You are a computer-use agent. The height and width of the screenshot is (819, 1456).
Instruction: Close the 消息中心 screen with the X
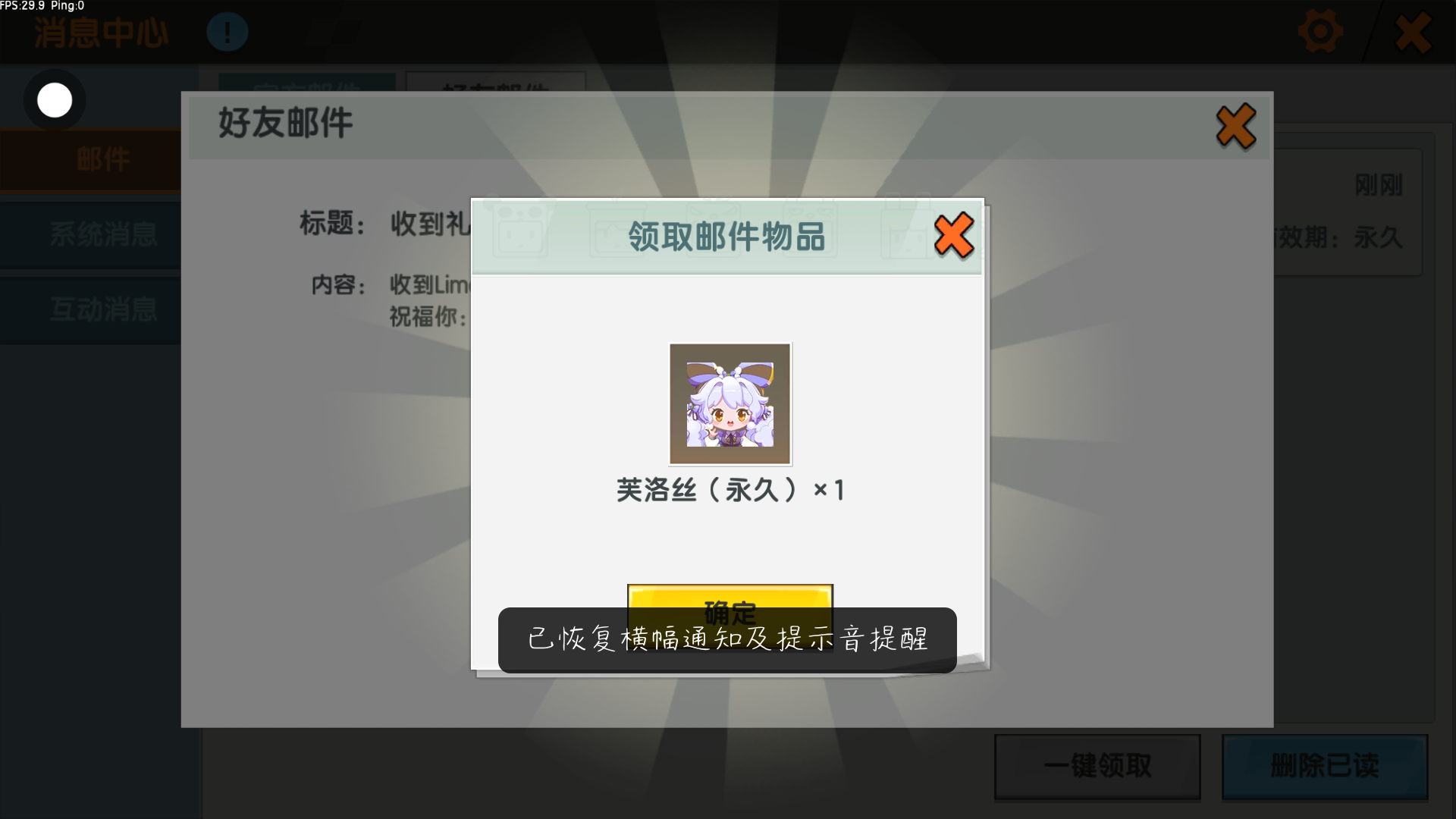(x=1414, y=33)
